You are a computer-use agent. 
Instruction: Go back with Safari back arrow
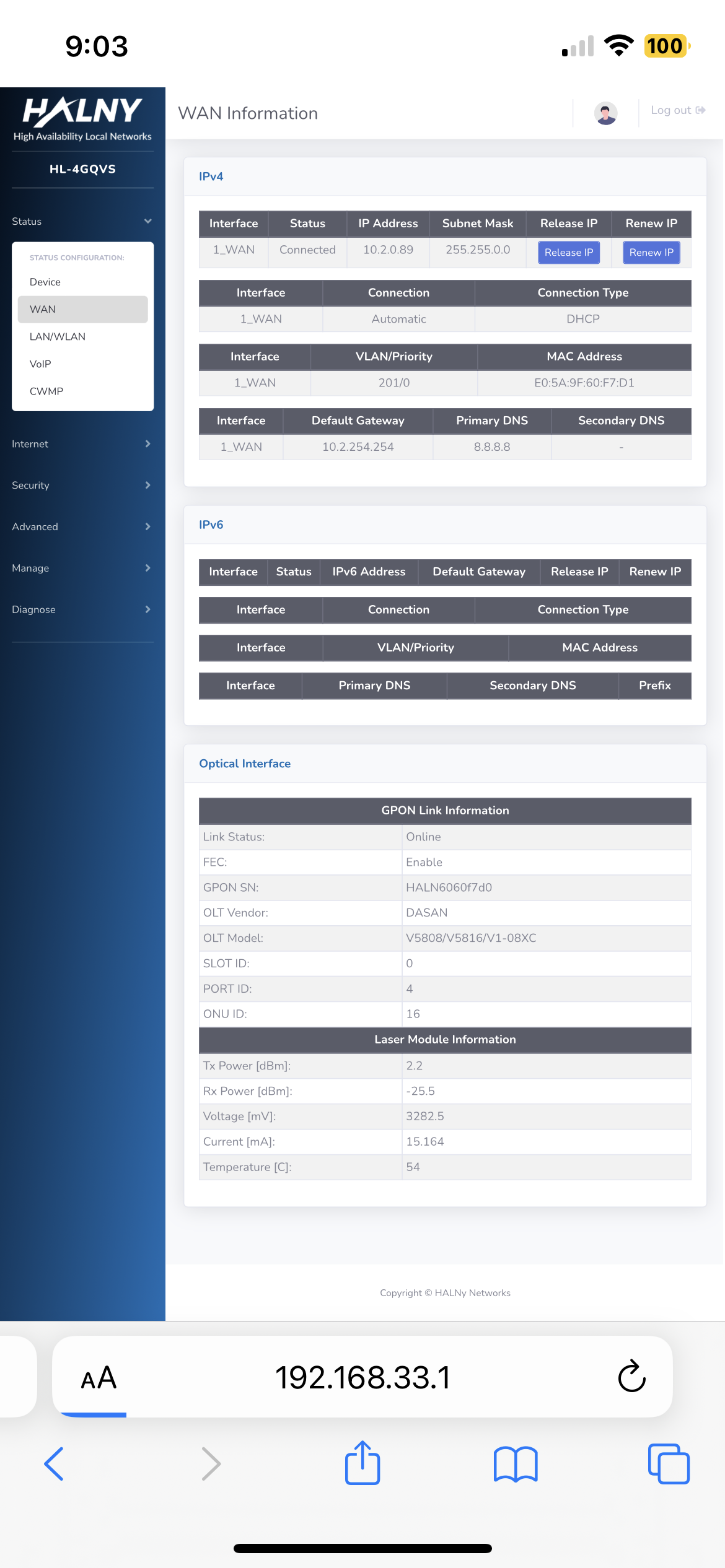point(55,1464)
